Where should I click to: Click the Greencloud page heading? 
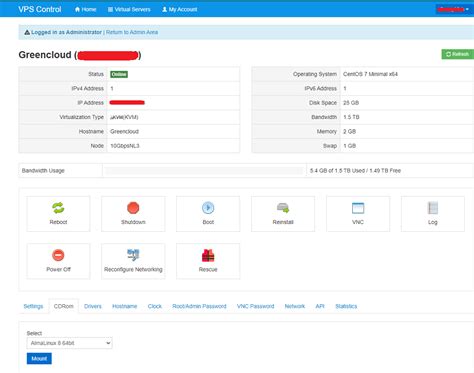[x=80, y=55]
